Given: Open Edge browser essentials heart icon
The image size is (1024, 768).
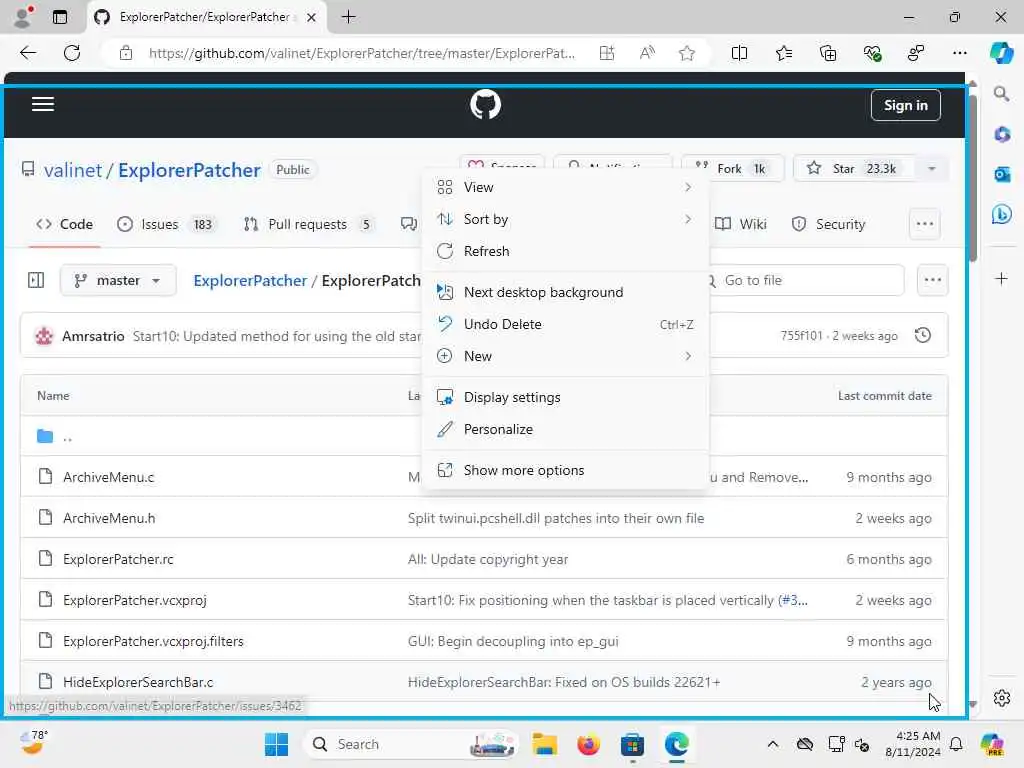Looking at the screenshot, I should 872,53.
